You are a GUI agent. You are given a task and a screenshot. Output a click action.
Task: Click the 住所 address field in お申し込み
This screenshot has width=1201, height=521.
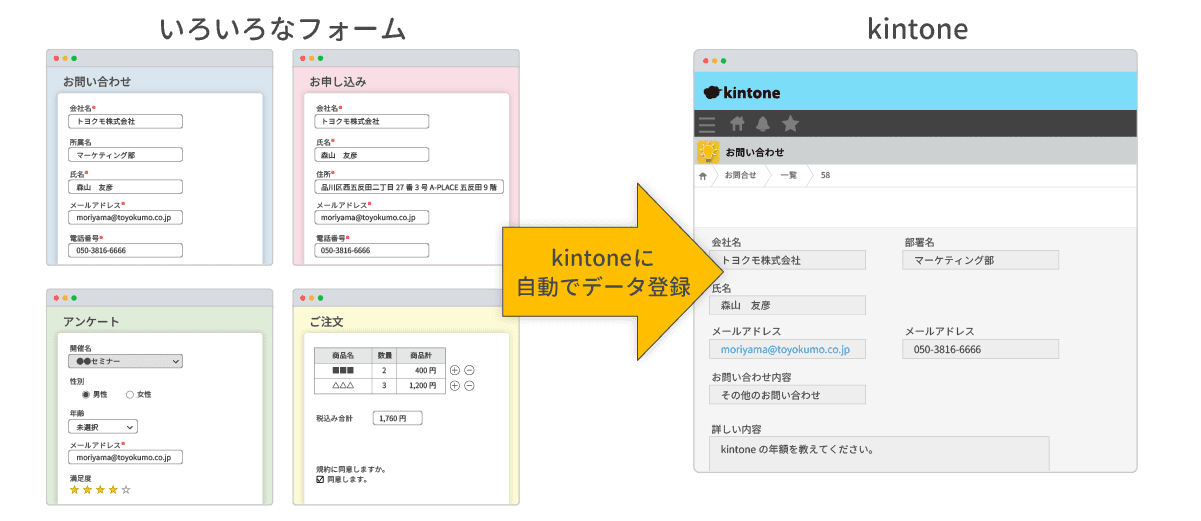click(x=409, y=187)
